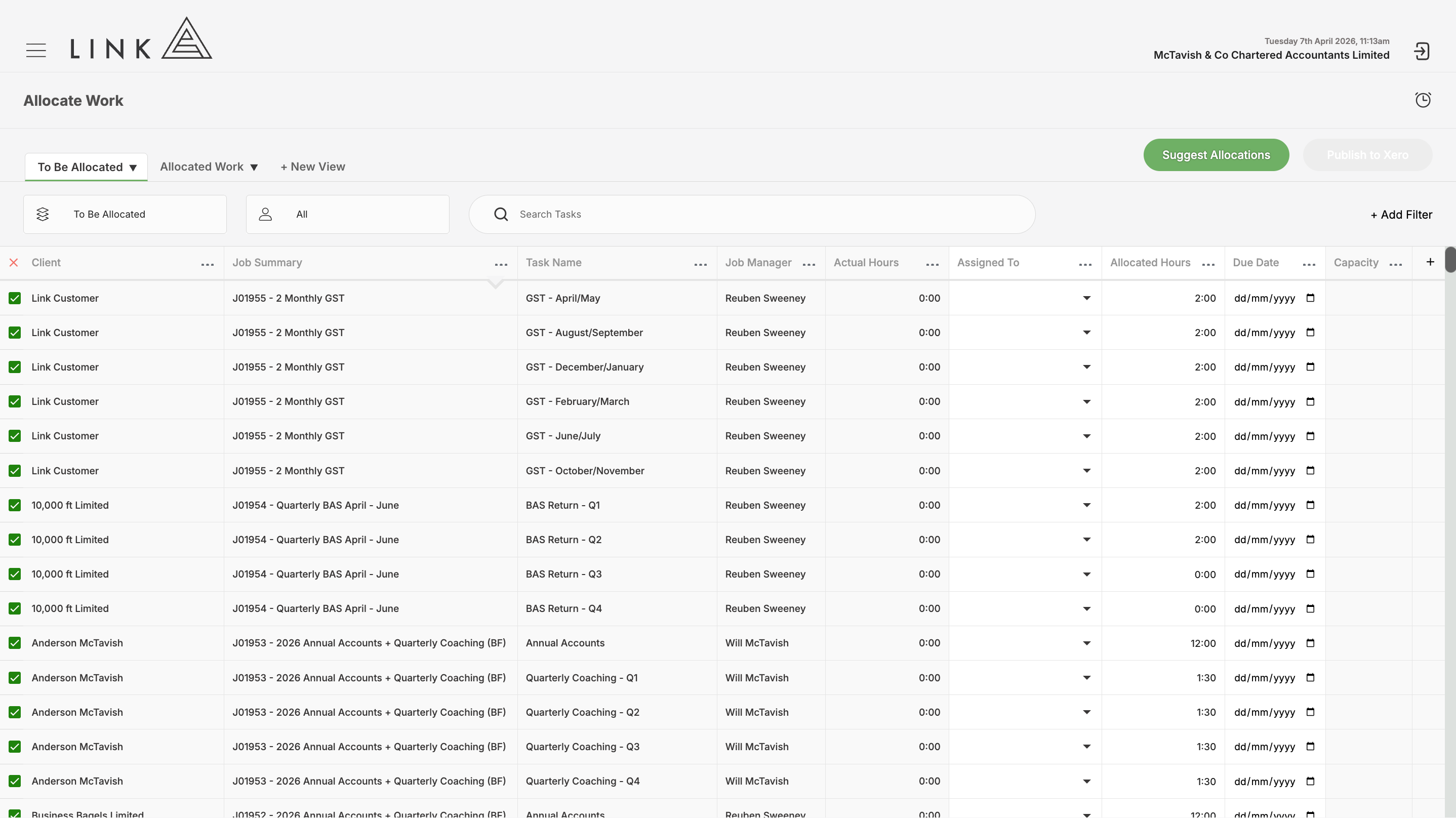Uncheck the BAS Return - Q4 row
The height and width of the screenshot is (818, 1456).
(x=15, y=608)
